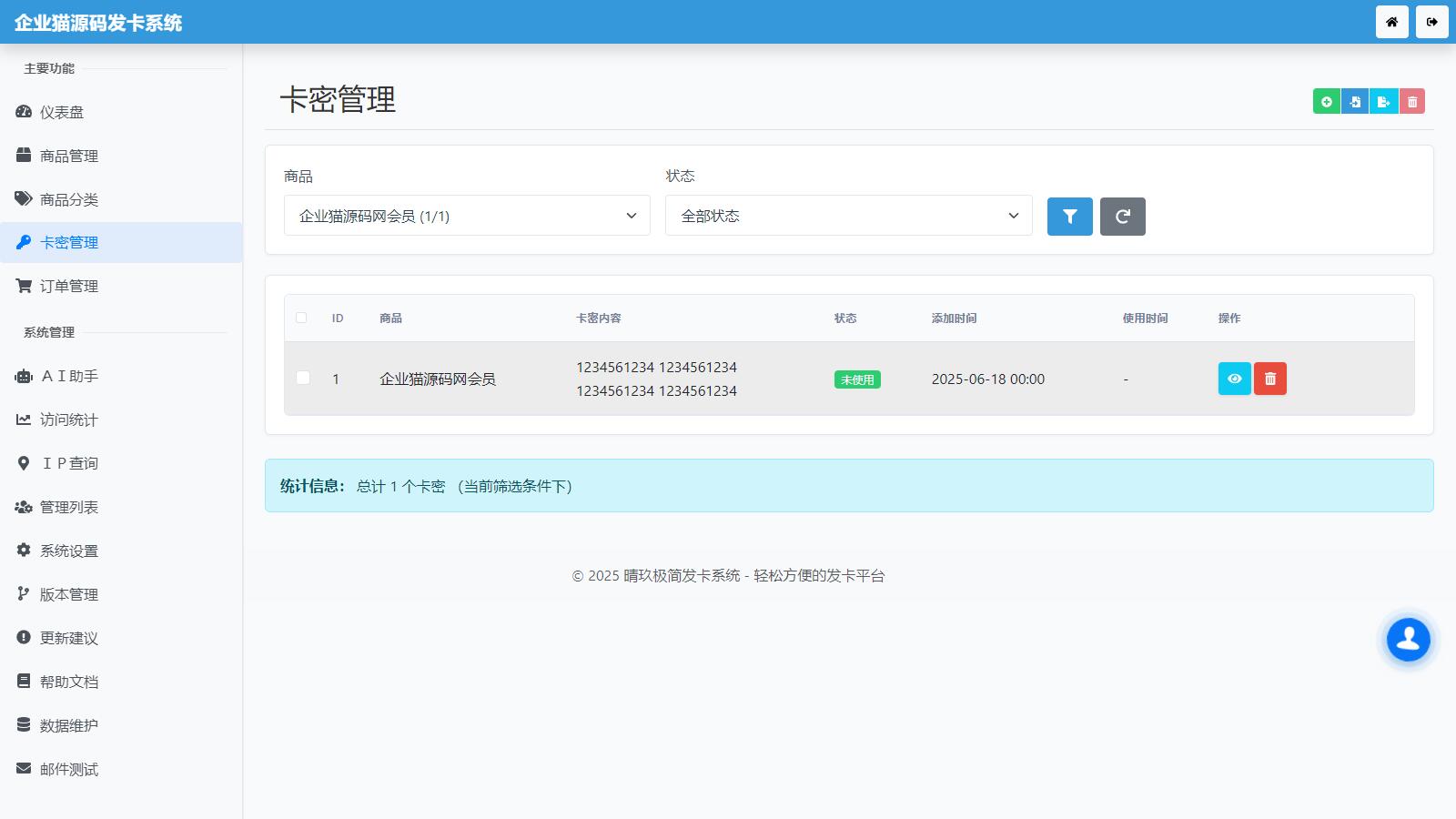The width and height of the screenshot is (1456, 819).
Task: Click the blue file import icon
Action: coord(1355,102)
